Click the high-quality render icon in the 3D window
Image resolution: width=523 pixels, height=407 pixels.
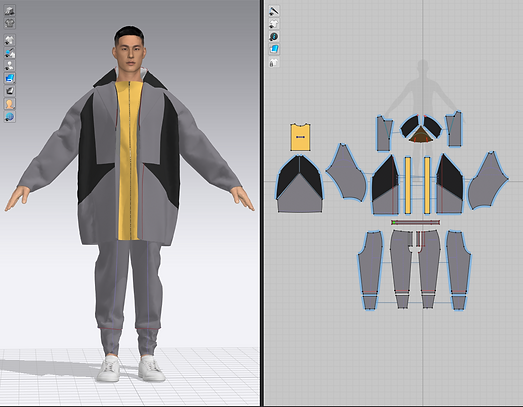pos(10,11)
